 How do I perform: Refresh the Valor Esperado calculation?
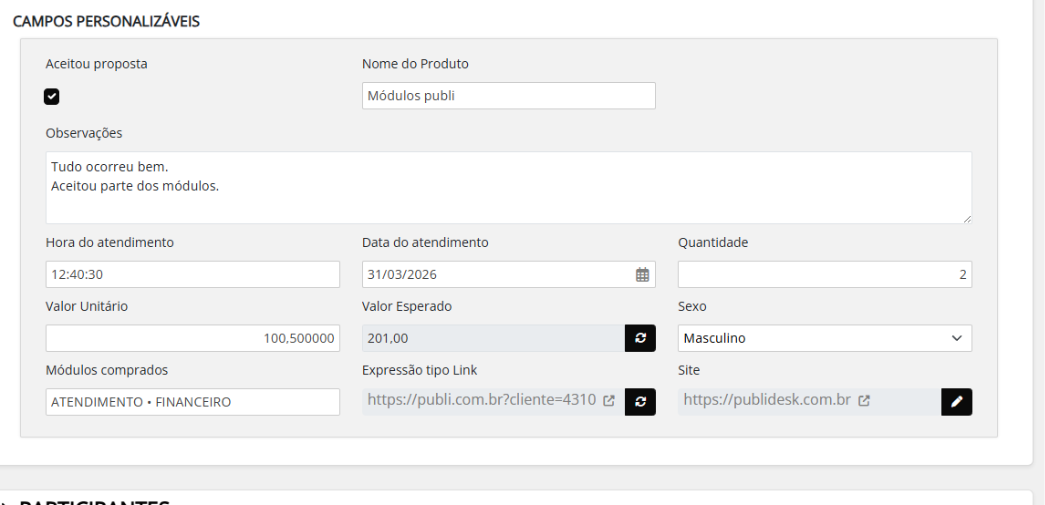tap(640, 338)
